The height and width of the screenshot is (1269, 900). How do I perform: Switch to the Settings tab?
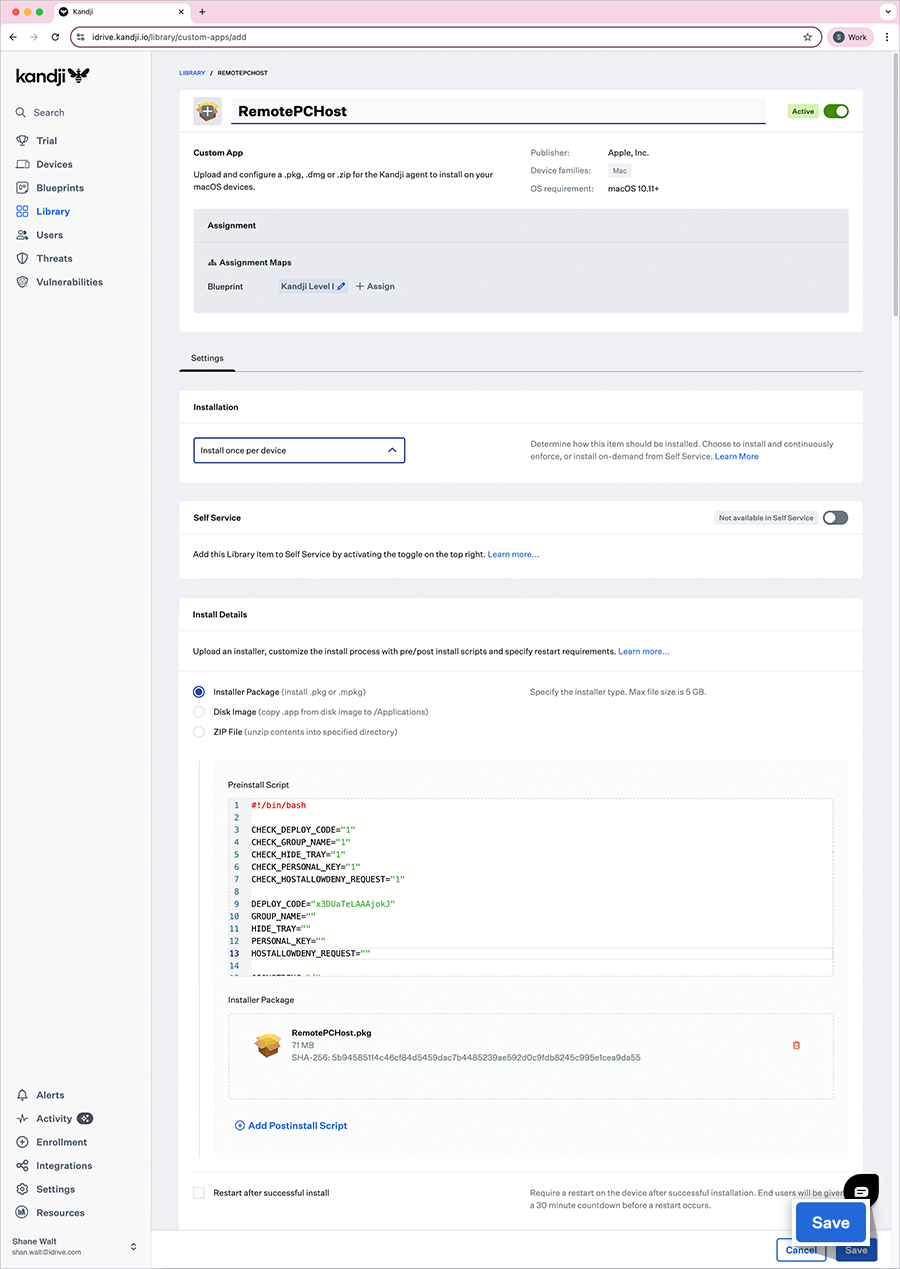click(207, 358)
